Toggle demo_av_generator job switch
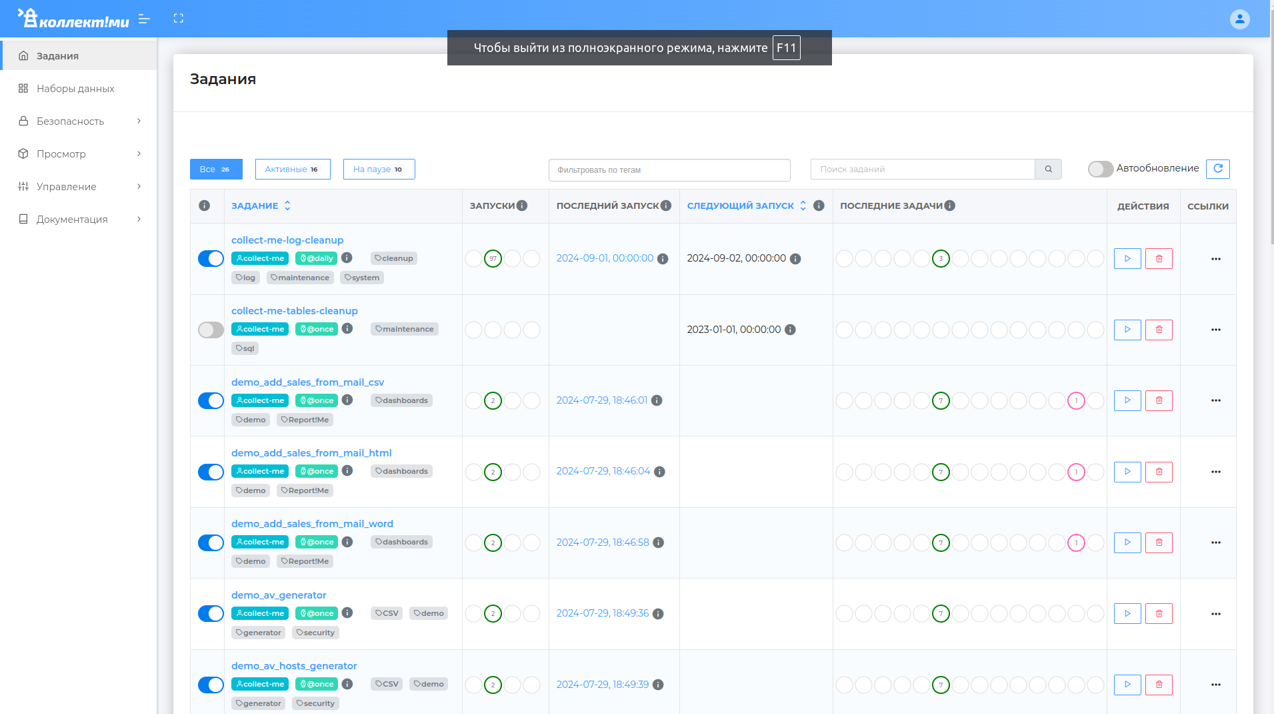The image size is (1274, 714). [x=211, y=614]
